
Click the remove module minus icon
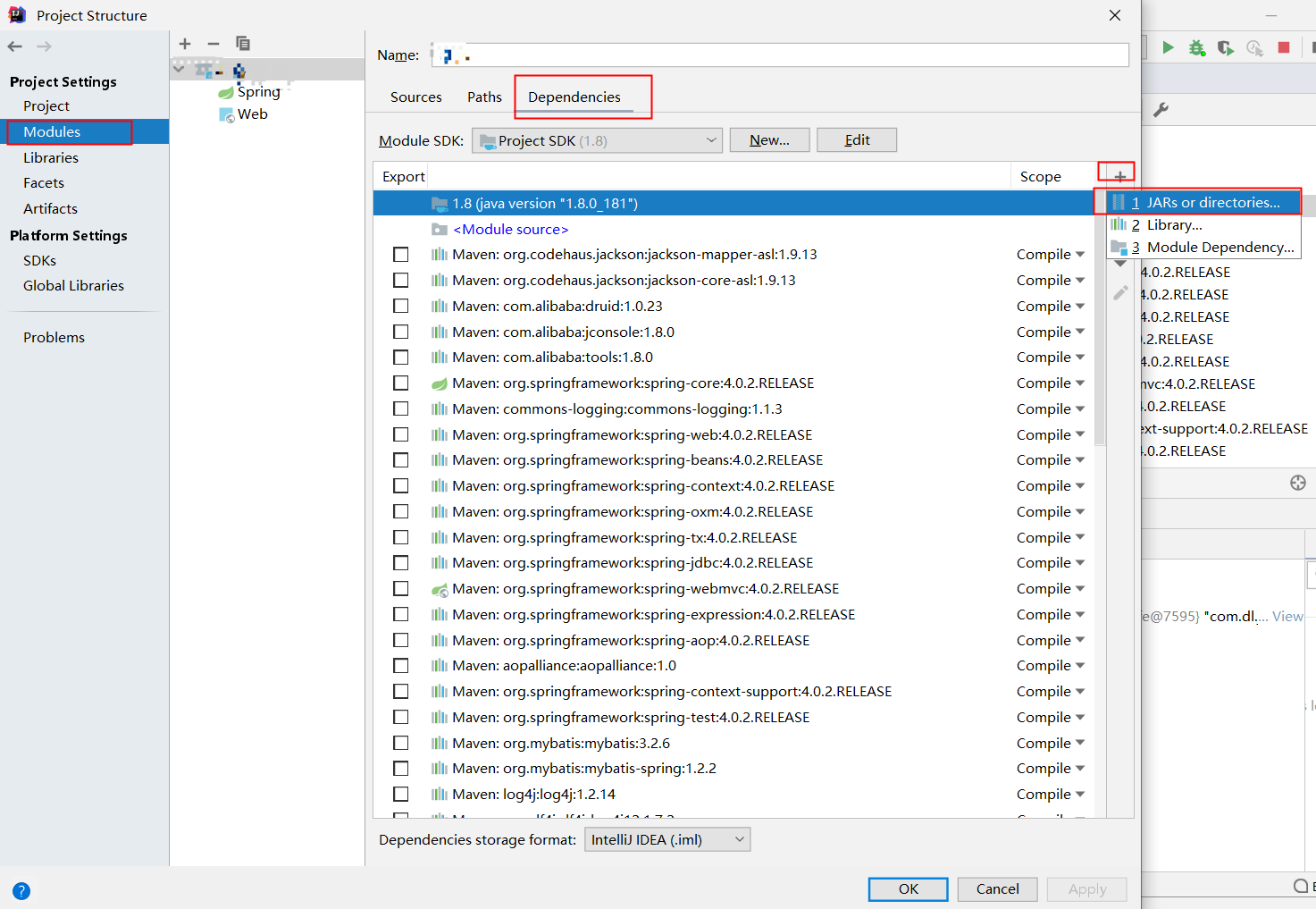click(214, 43)
